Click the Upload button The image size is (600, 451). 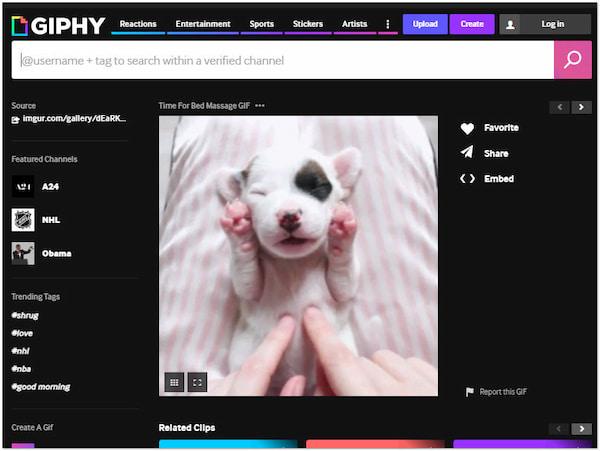(425, 24)
